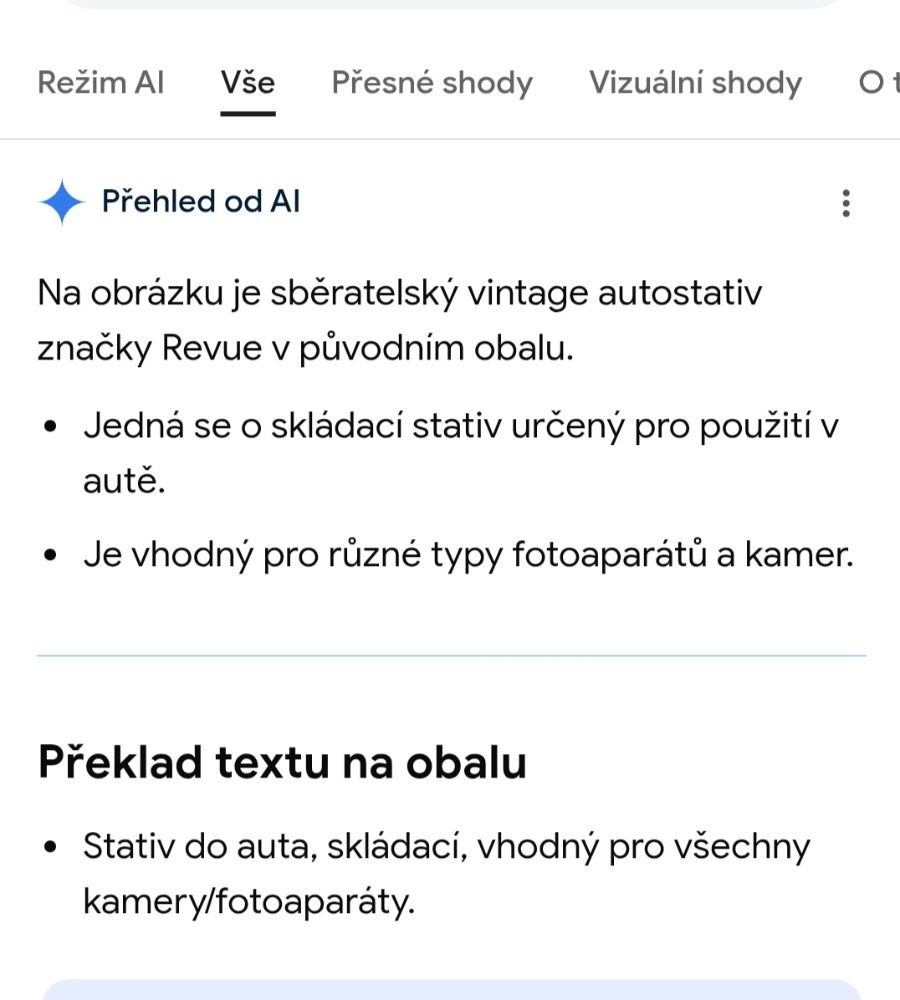Tap the light blue panel at the bottom
The width and height of the screenshot is (900, 1000).
tap(450, 990)
